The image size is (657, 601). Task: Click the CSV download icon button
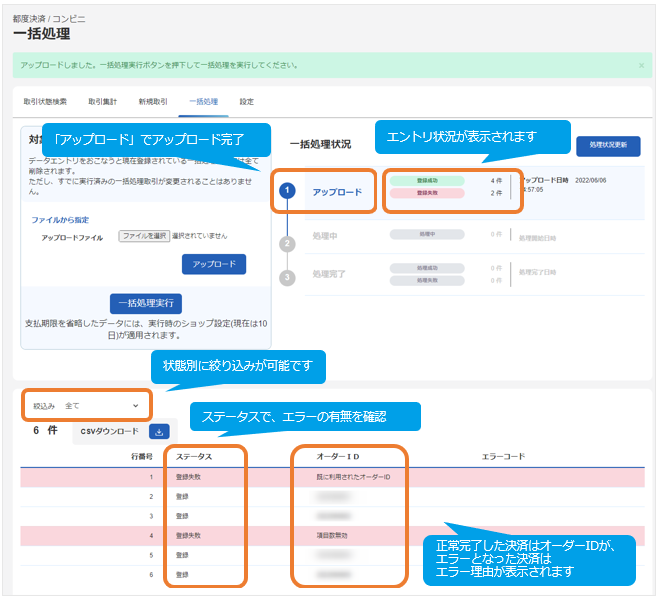click(159, 432)
